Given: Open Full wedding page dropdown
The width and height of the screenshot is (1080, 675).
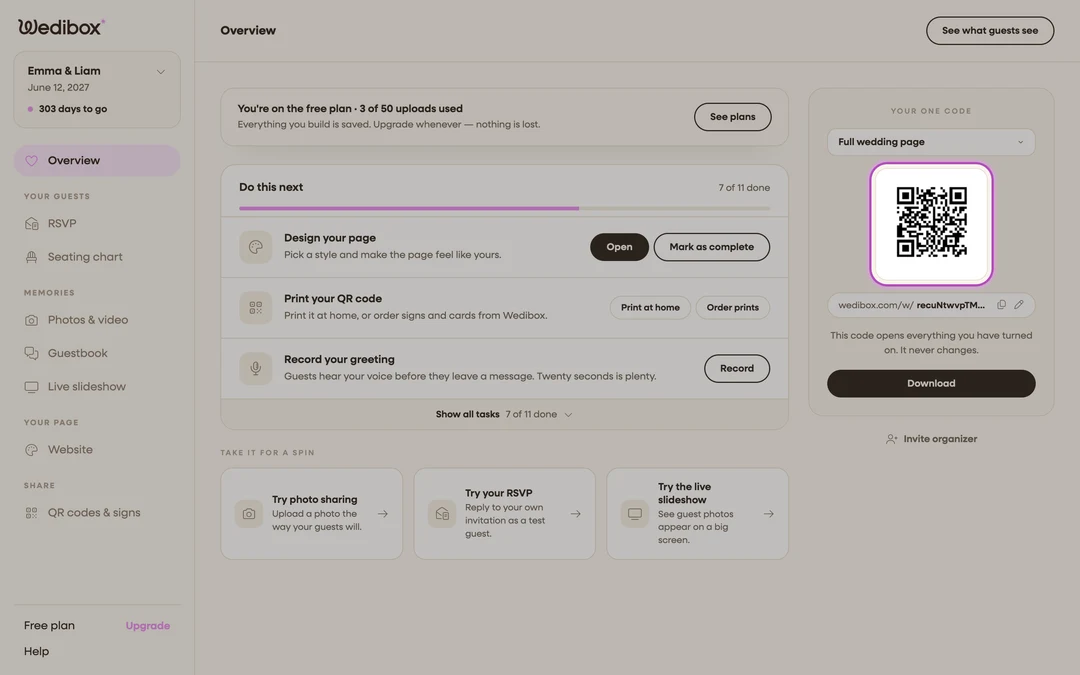Looking at the screenshot, I should tap(931, 142).
